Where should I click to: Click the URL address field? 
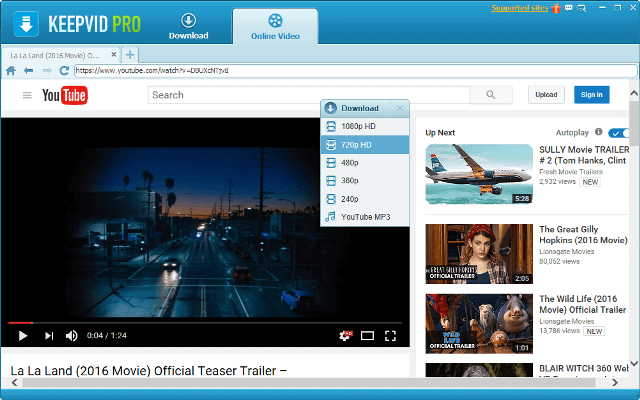tap(356, 71)
